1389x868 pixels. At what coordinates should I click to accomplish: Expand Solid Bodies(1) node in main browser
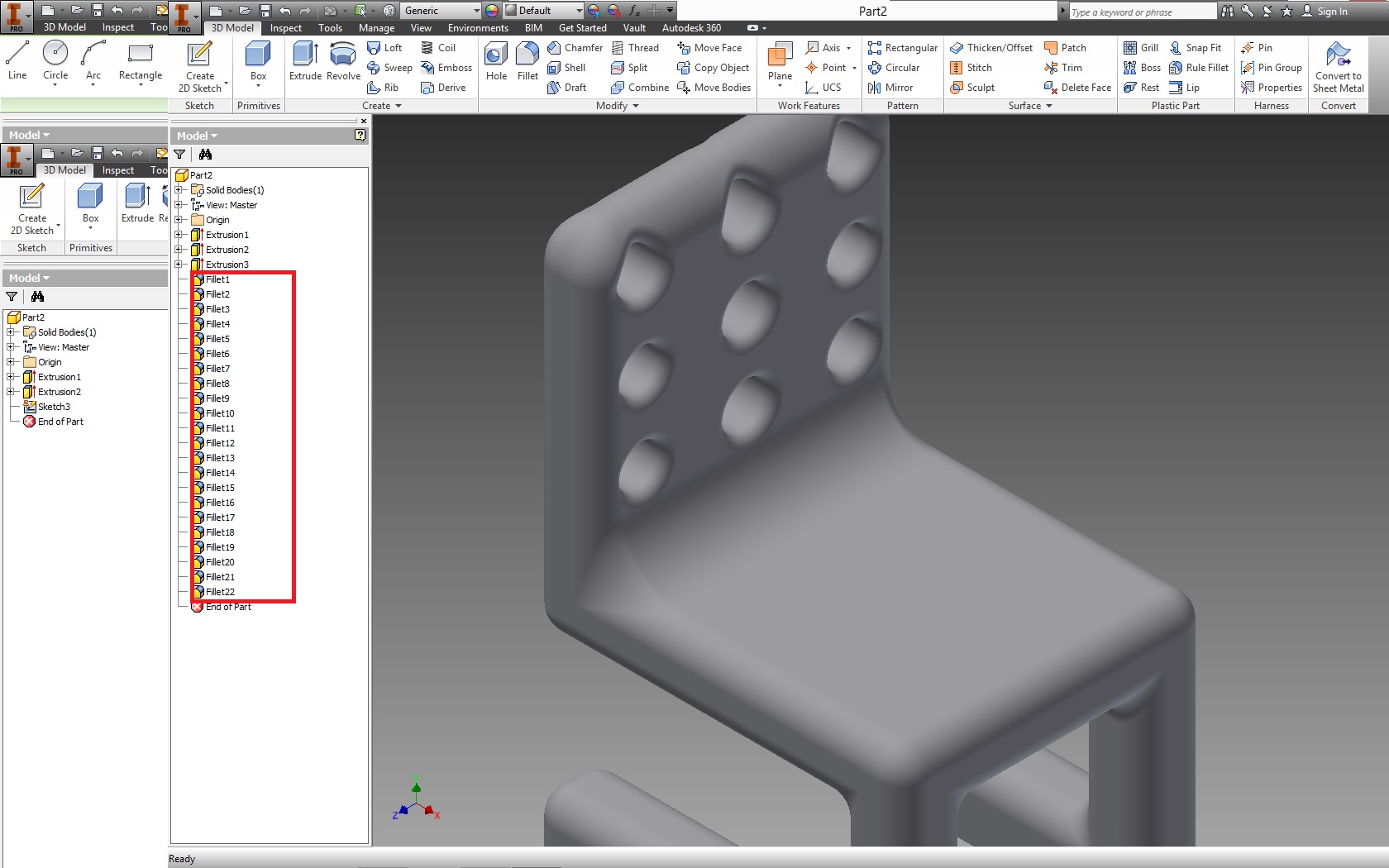179,190
